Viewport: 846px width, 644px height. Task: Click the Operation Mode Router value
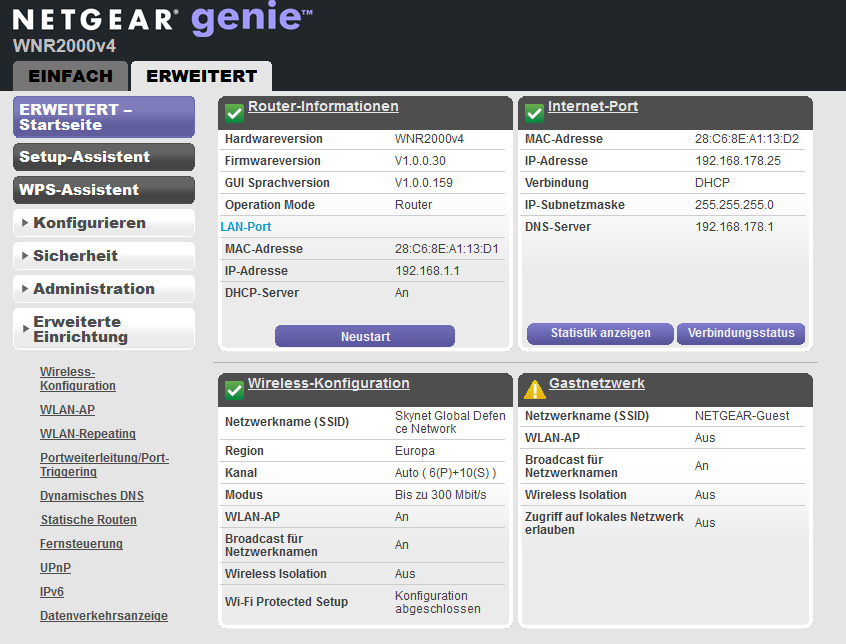(x=413, y=205)
